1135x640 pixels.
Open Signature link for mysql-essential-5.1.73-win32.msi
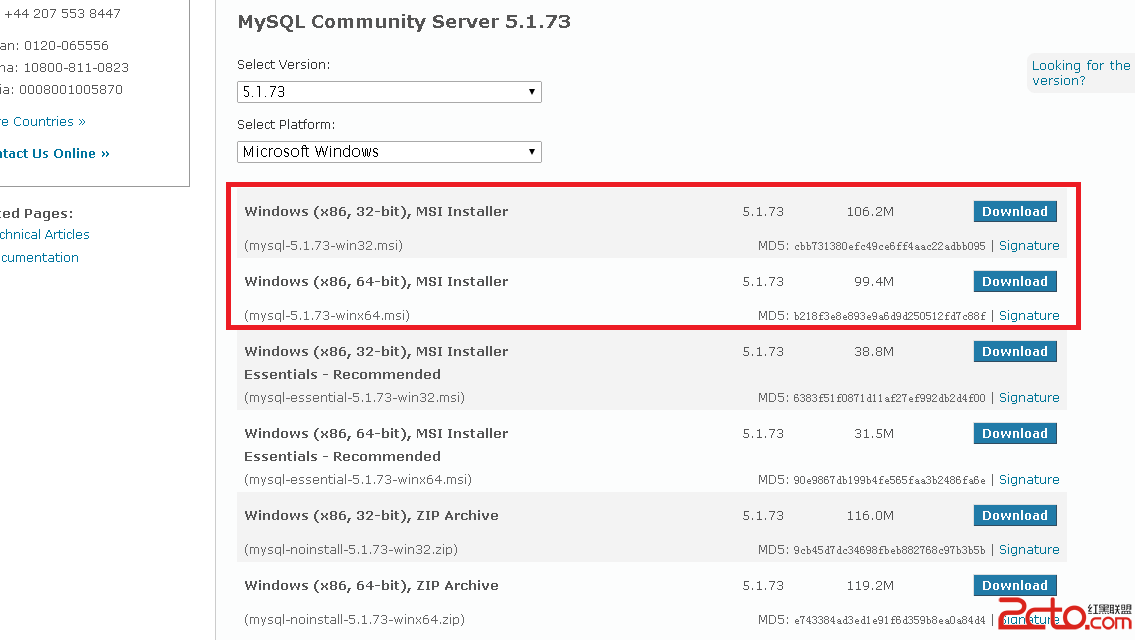click(x=1029, y=397)
